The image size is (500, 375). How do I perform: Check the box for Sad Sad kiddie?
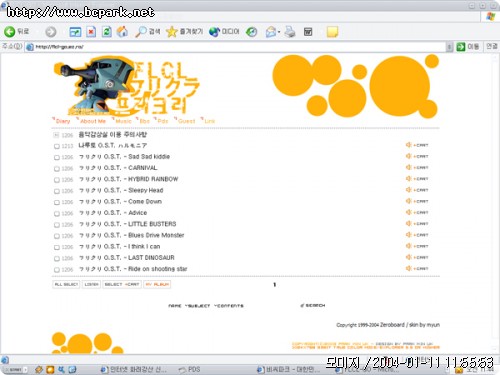point(57,157)
